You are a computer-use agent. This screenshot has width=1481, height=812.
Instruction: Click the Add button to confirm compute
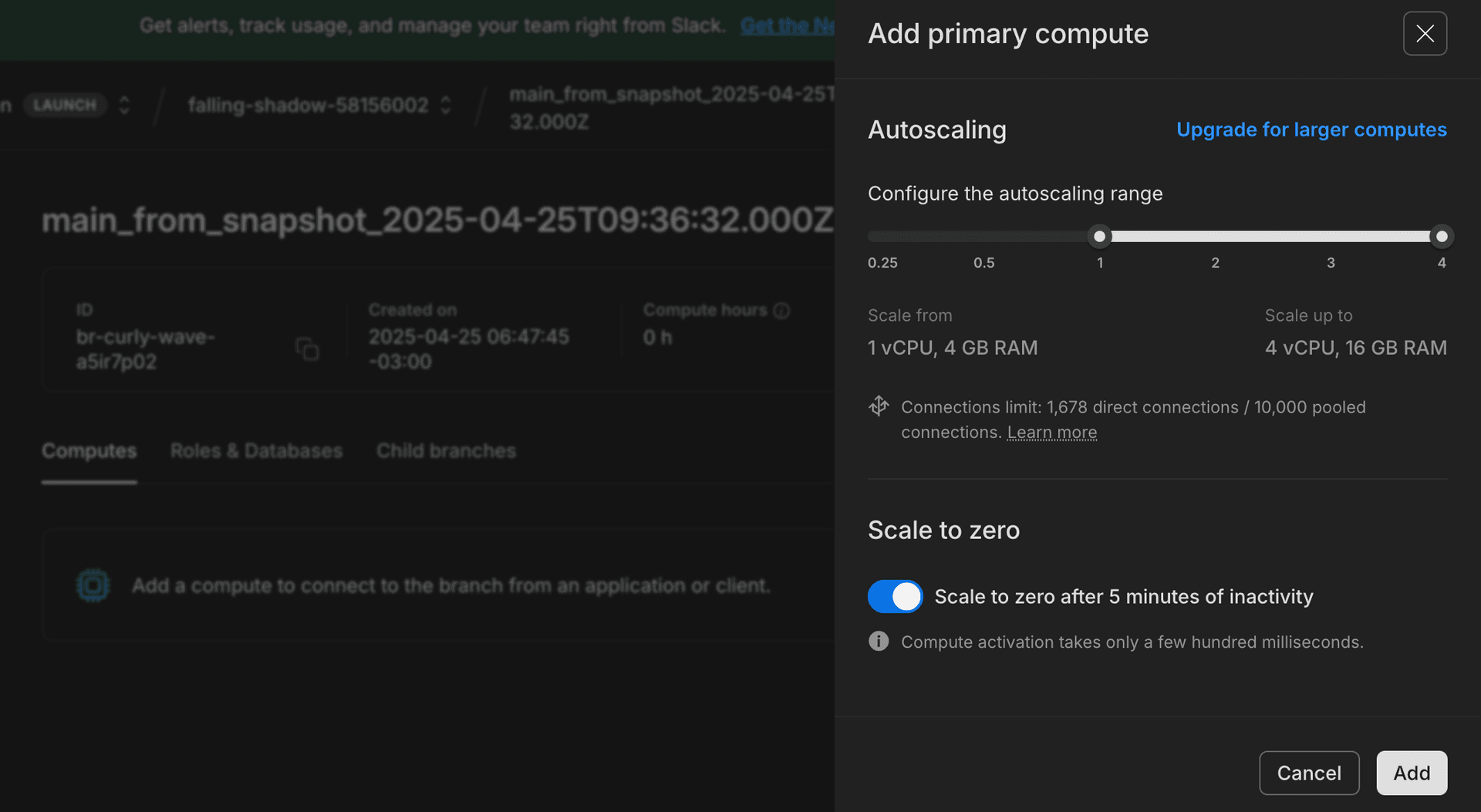tap(1412, 773)
